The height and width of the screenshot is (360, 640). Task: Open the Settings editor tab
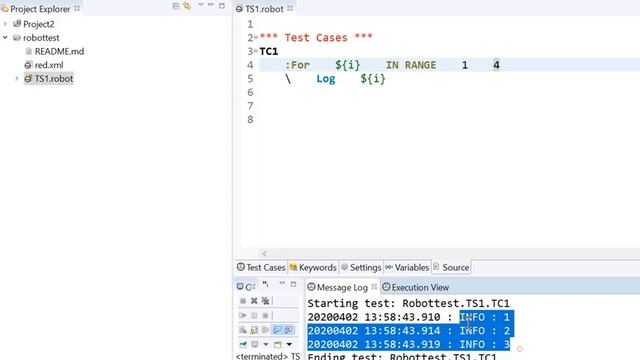coord(361,267)
